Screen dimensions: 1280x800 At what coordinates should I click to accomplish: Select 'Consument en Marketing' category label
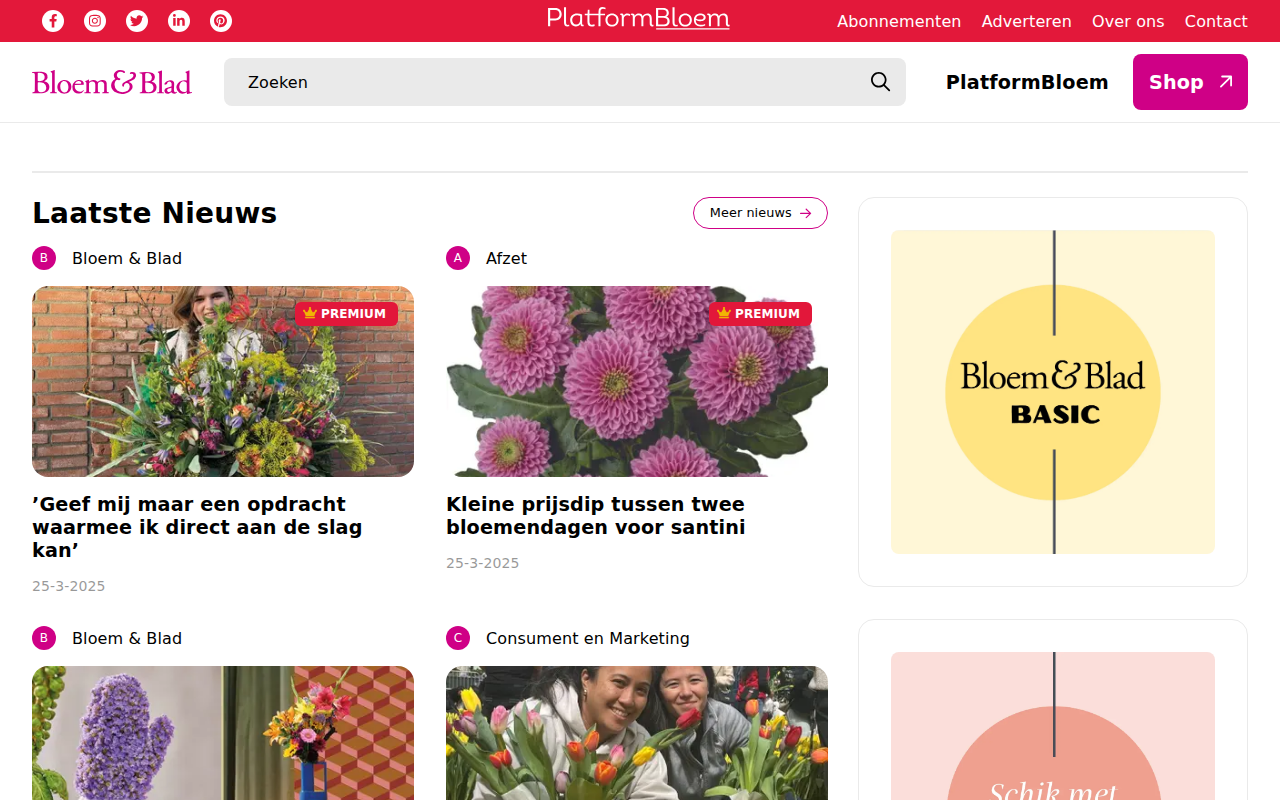pyautogui.click(x=588, y=638)
